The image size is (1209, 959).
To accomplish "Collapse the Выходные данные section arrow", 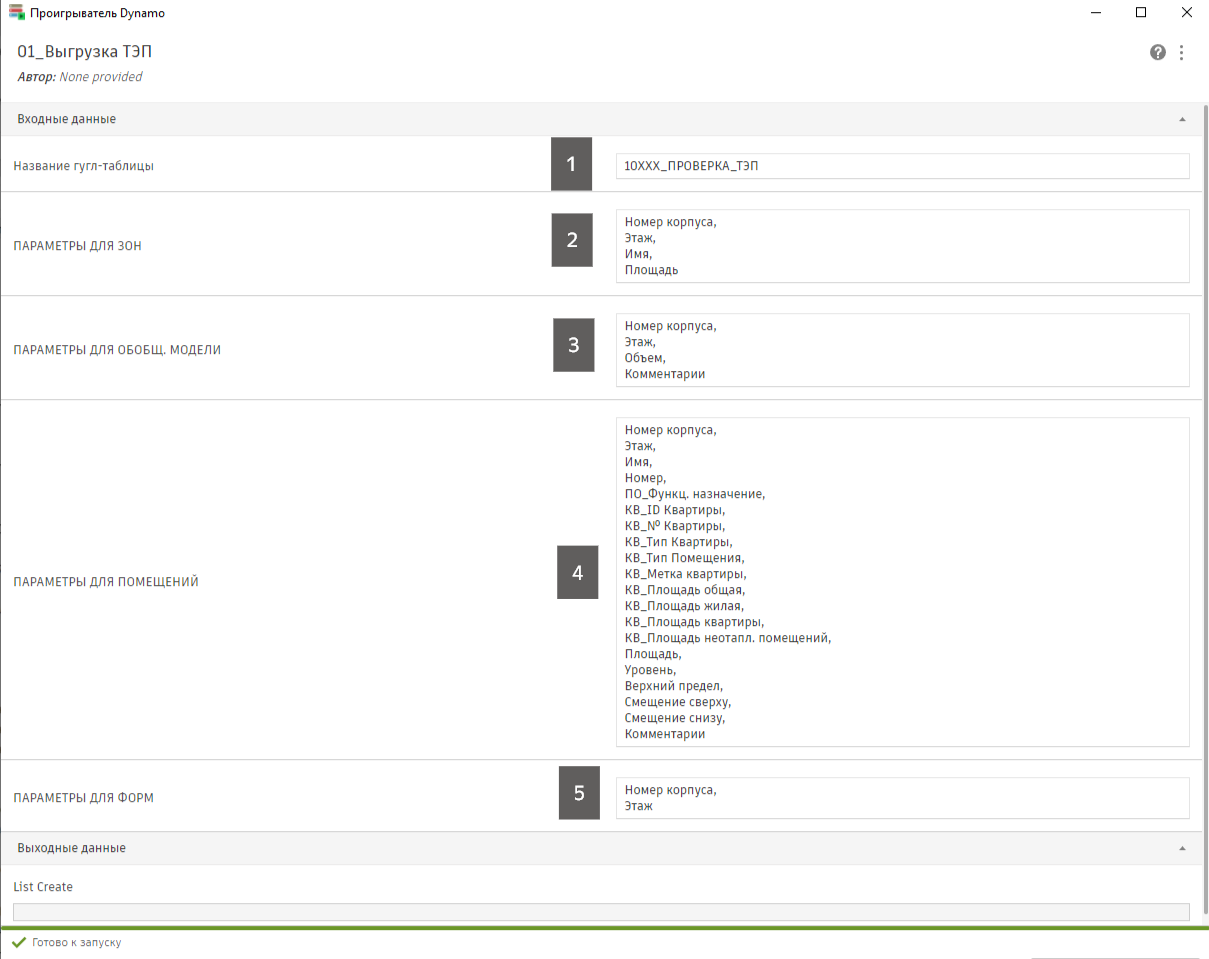I will click(x=1182, y=848).
